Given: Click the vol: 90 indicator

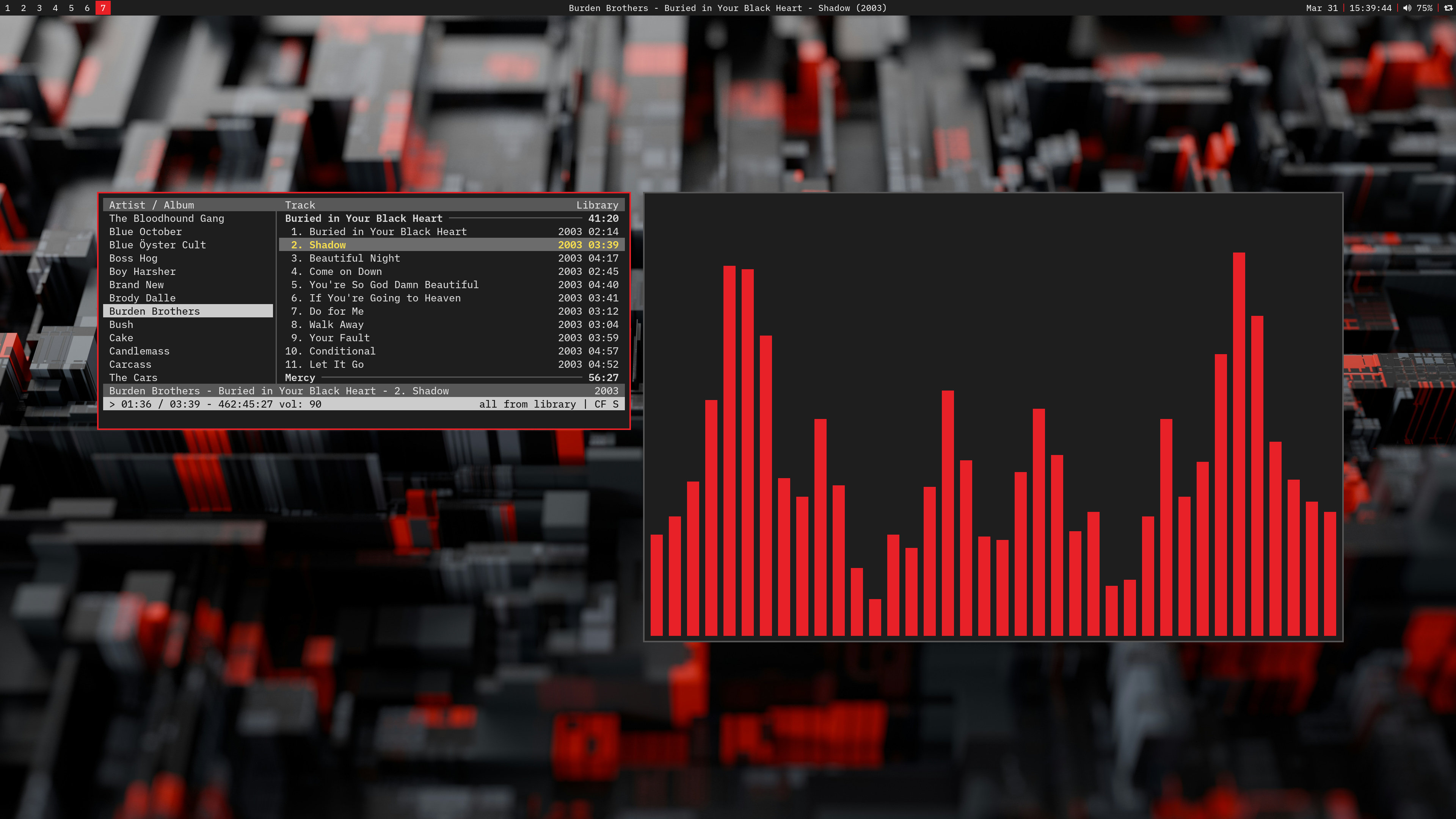Looking at the screenshot, I should 300,404.
